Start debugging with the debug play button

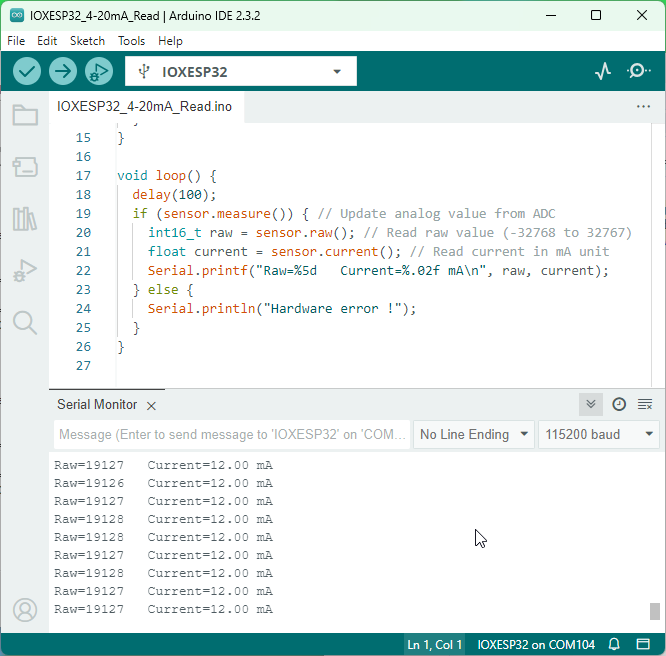tap(99, 71)
